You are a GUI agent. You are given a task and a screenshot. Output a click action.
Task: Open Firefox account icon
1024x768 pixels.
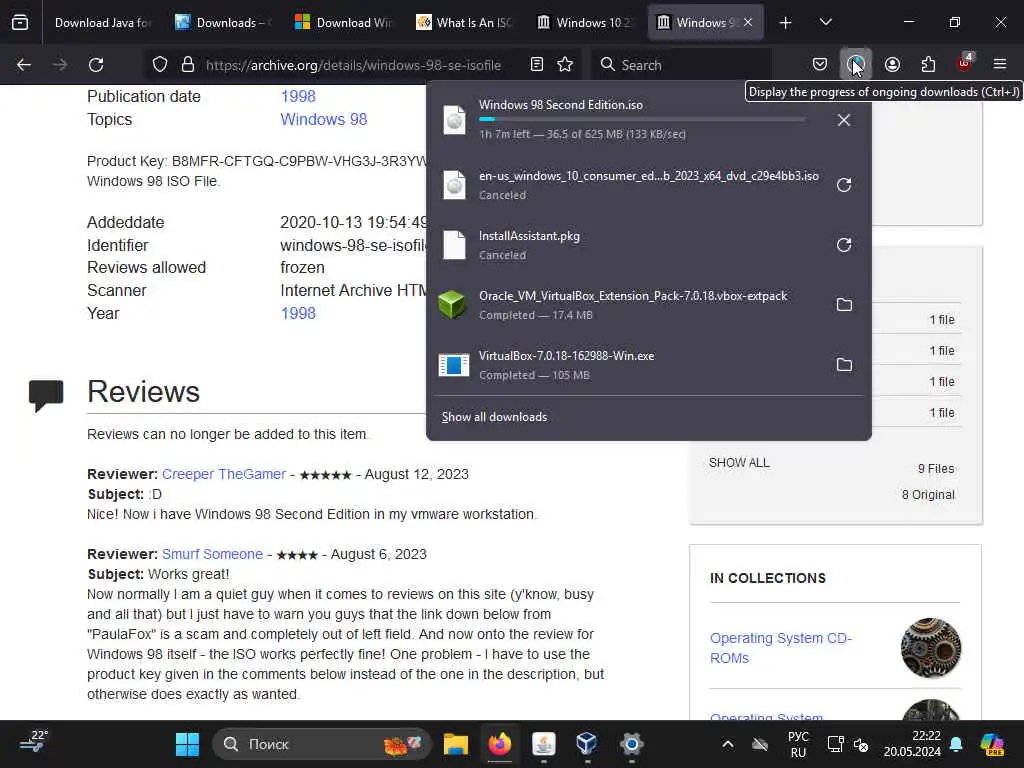(892, 65)
